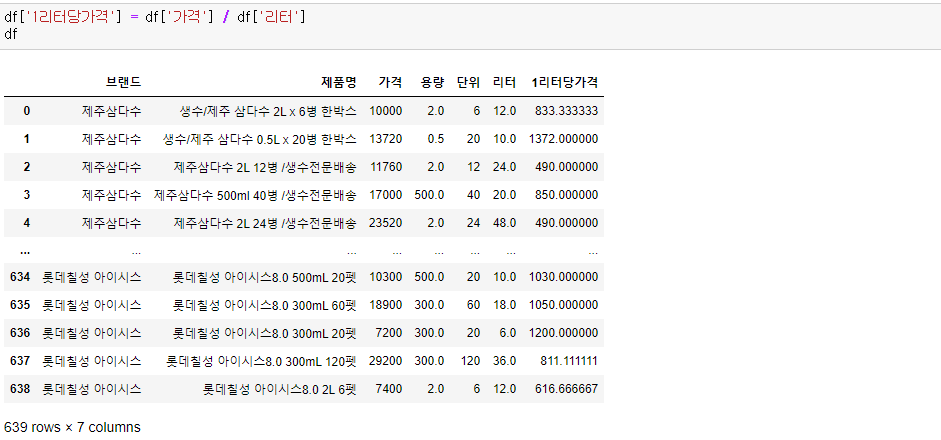Select row index 1 label
Screen dimensions: 941x440
(26, 139)
